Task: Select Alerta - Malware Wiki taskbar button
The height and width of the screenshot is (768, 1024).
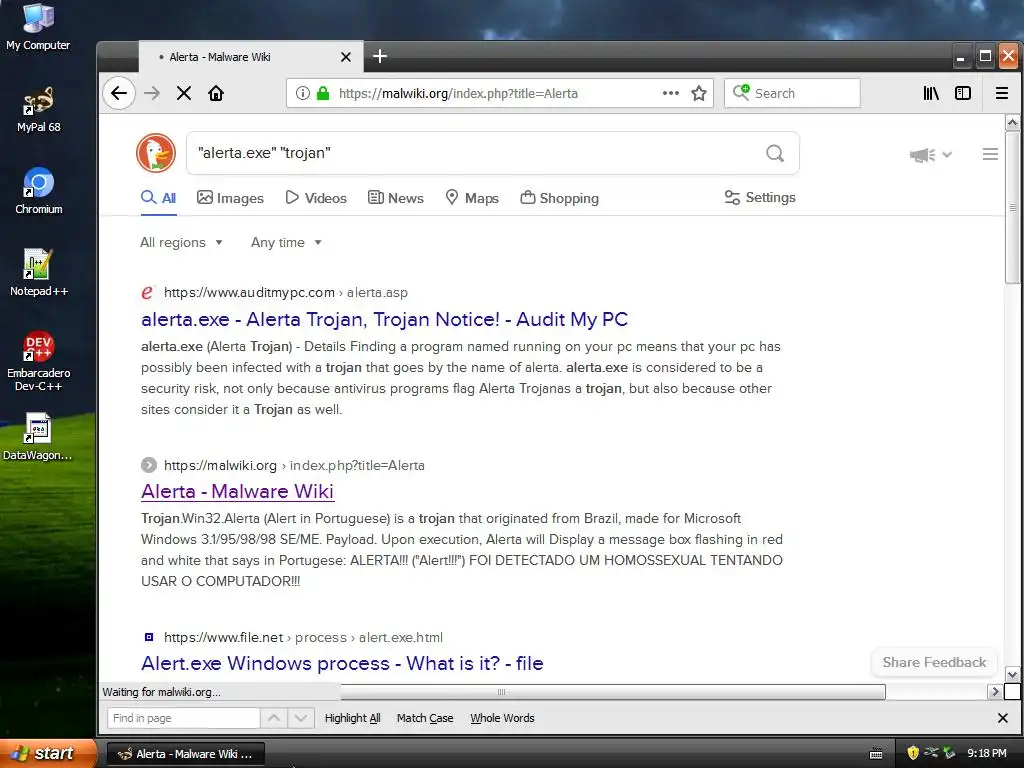Action: (x=185, y=754)
